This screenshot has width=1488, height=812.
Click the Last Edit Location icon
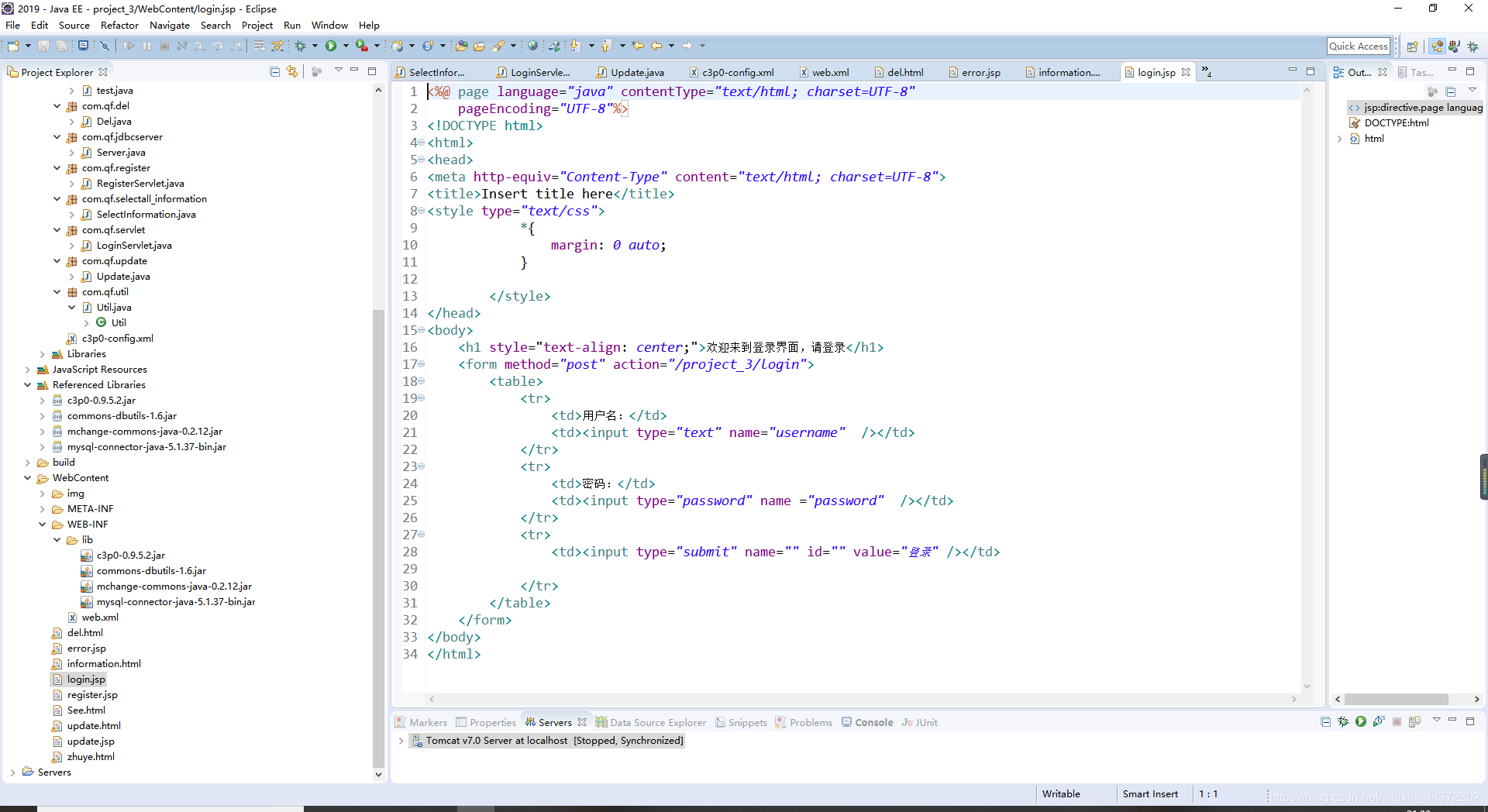point(638,46)
